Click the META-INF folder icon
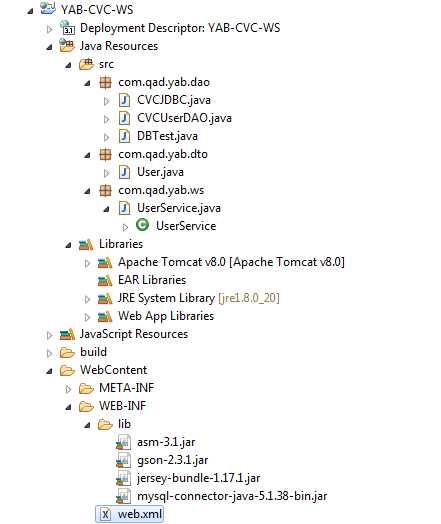Image resolution: width=441 pixels, height=524 pixels. click(86, 389)
